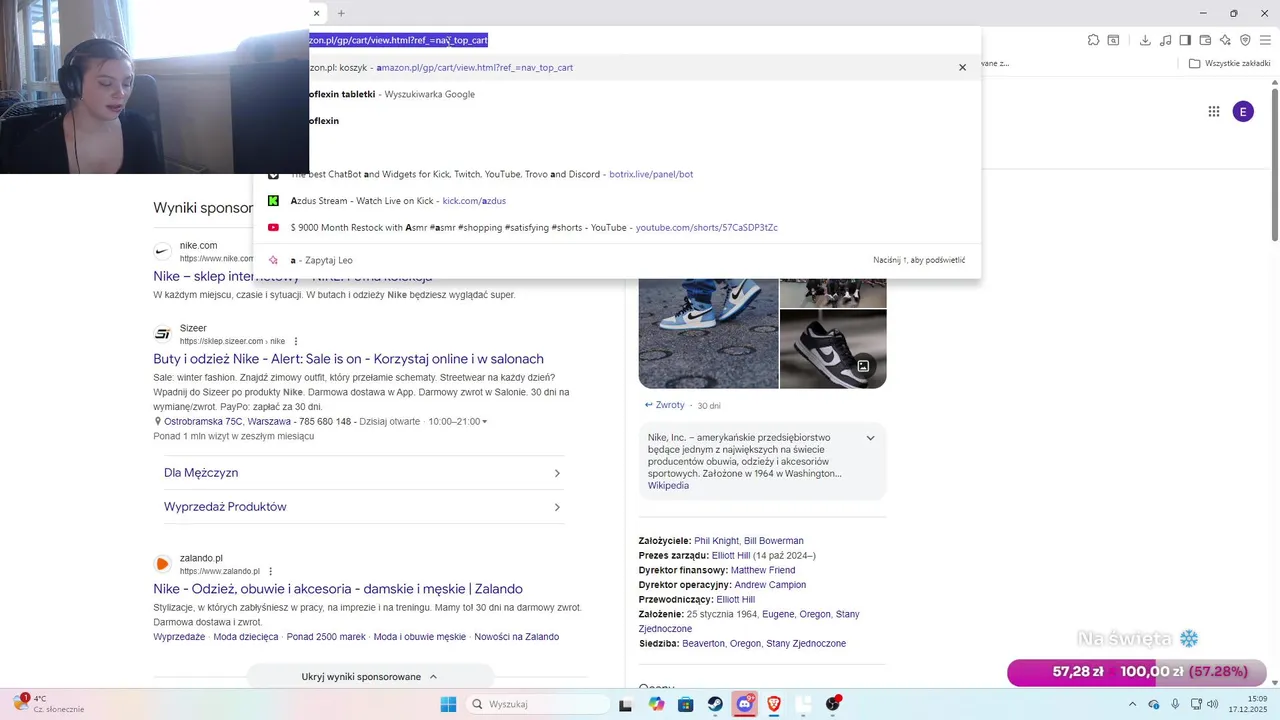Remove the amazon.pl koszyk suggestion
This screenshot has width=1280, height=720.
pos(962,67)
